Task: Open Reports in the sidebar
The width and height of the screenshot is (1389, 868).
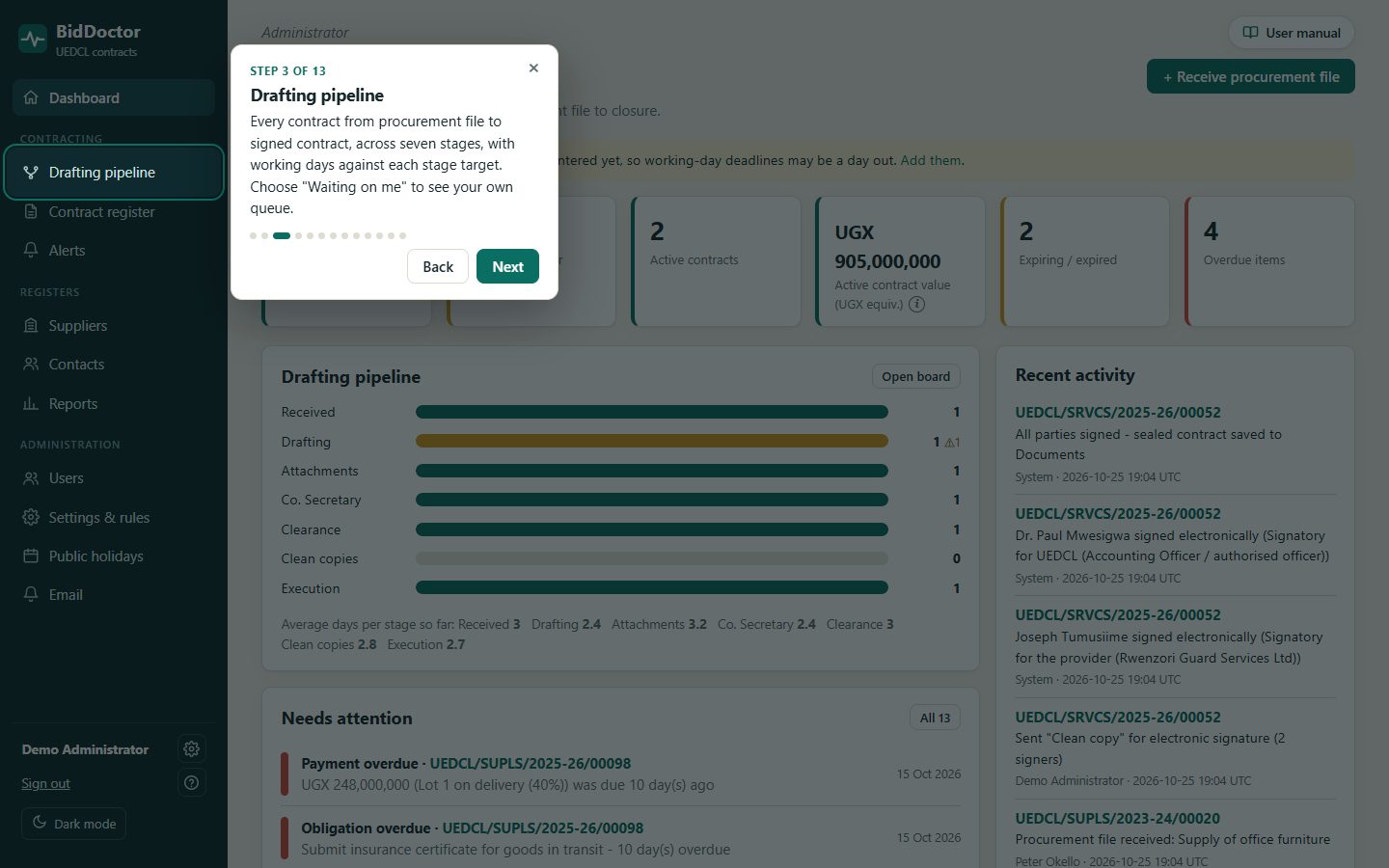Action: [x=114, y=403]
